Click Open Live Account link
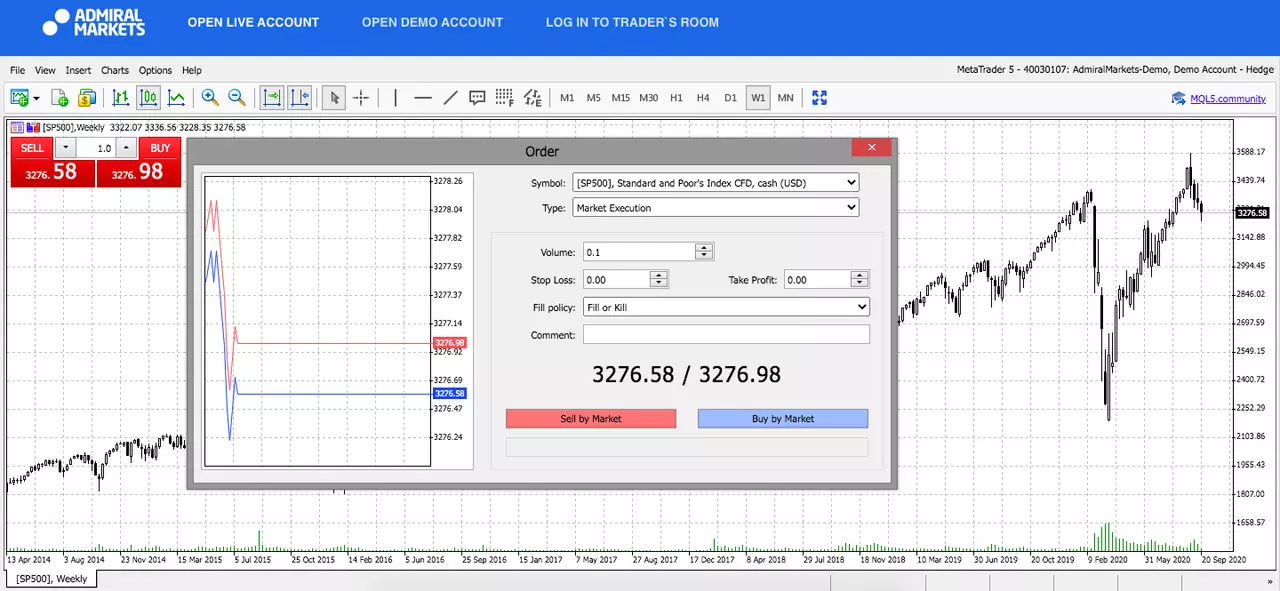This screenshot has width=1280, height=591. (x=253, y=22)
